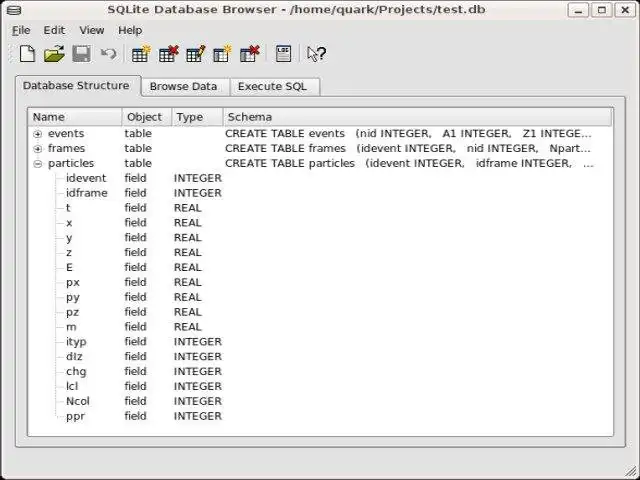Click the INTEGER type of field Ncol

coord(198,402)
